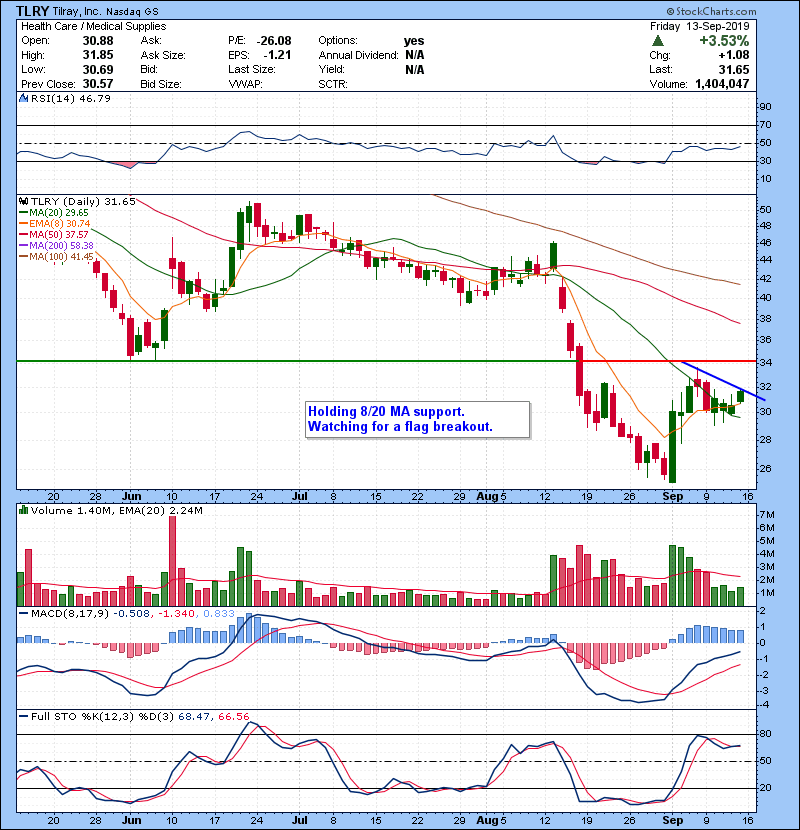Click the Health Care / Medical Supplies sector label
This screenshot has width=800, height=830.
94,26
